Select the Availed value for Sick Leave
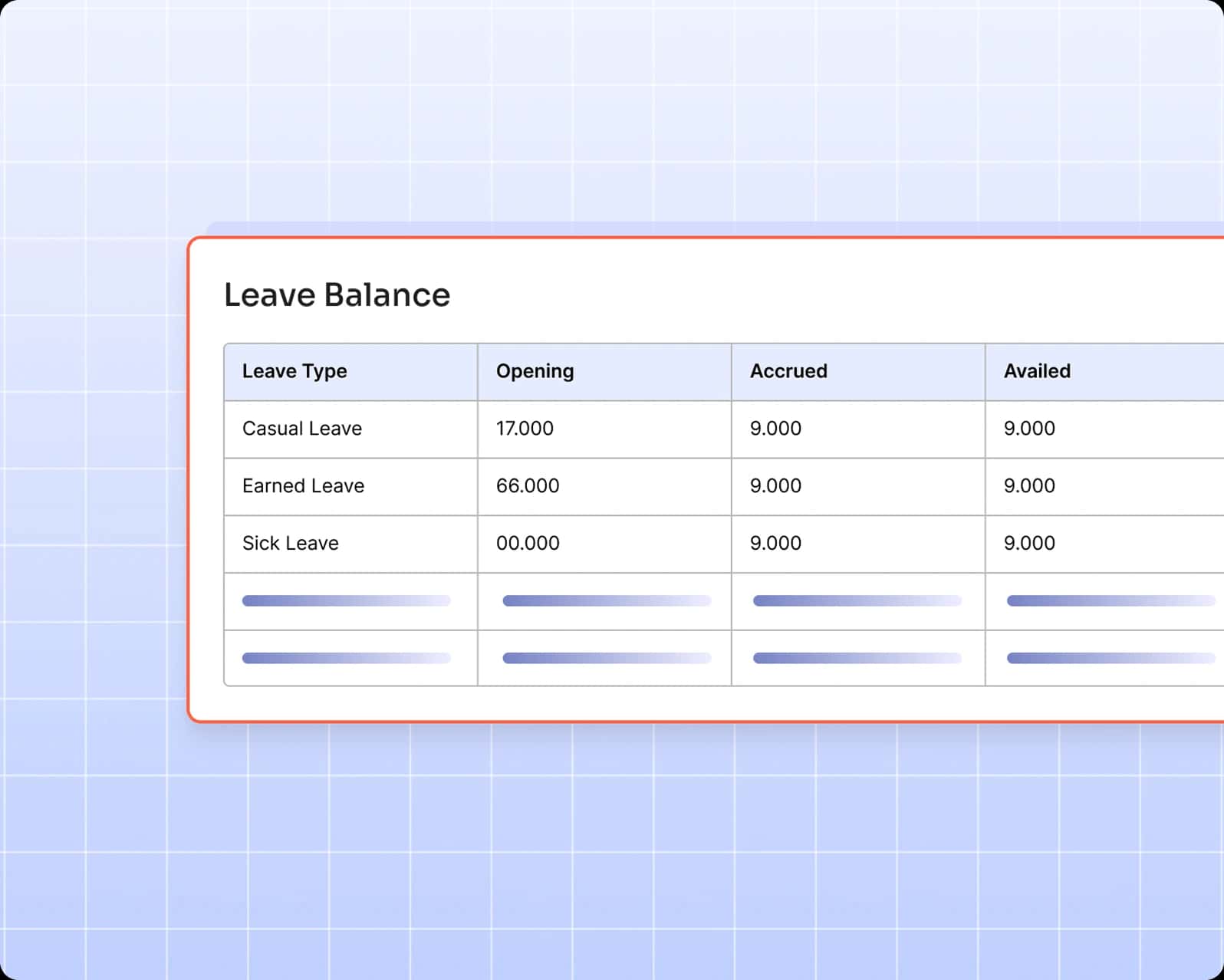Screen dimensions: 1224x980 [1029, 544]
